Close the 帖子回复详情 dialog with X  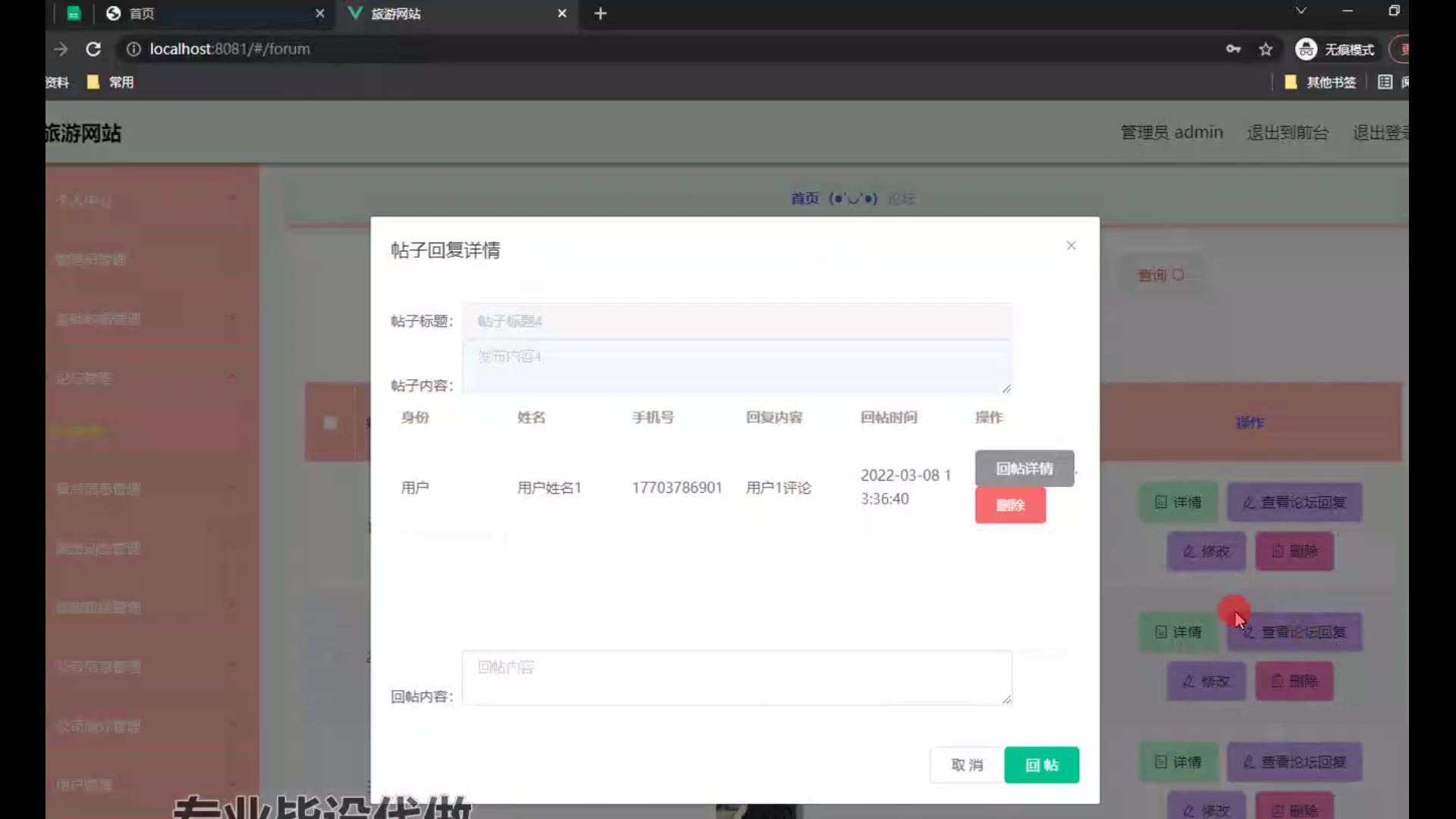[x=1071, y=245]
